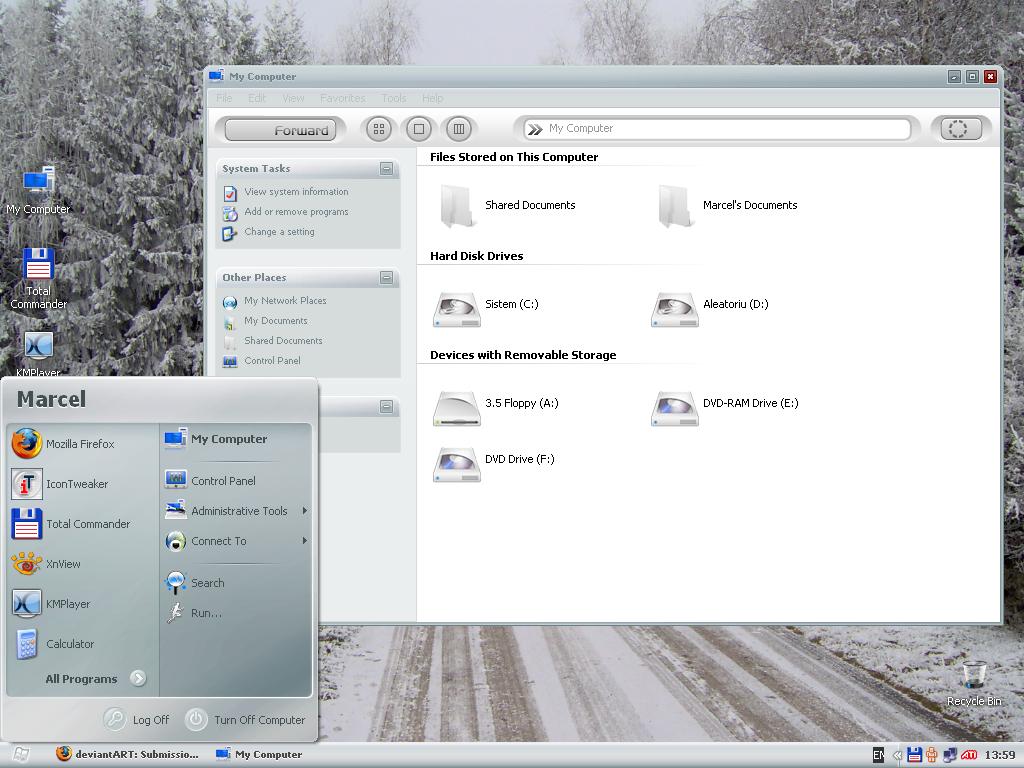Select the grid view icon on toolbar
The width and height of the screenshot is (1024, 768).
(x=378, y=128)
